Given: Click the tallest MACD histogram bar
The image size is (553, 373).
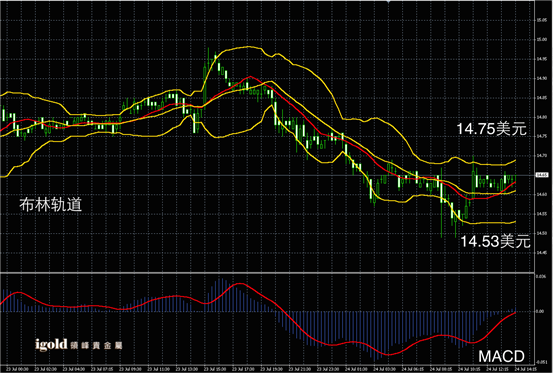Looking at the screenshot, I should [221, 295].
